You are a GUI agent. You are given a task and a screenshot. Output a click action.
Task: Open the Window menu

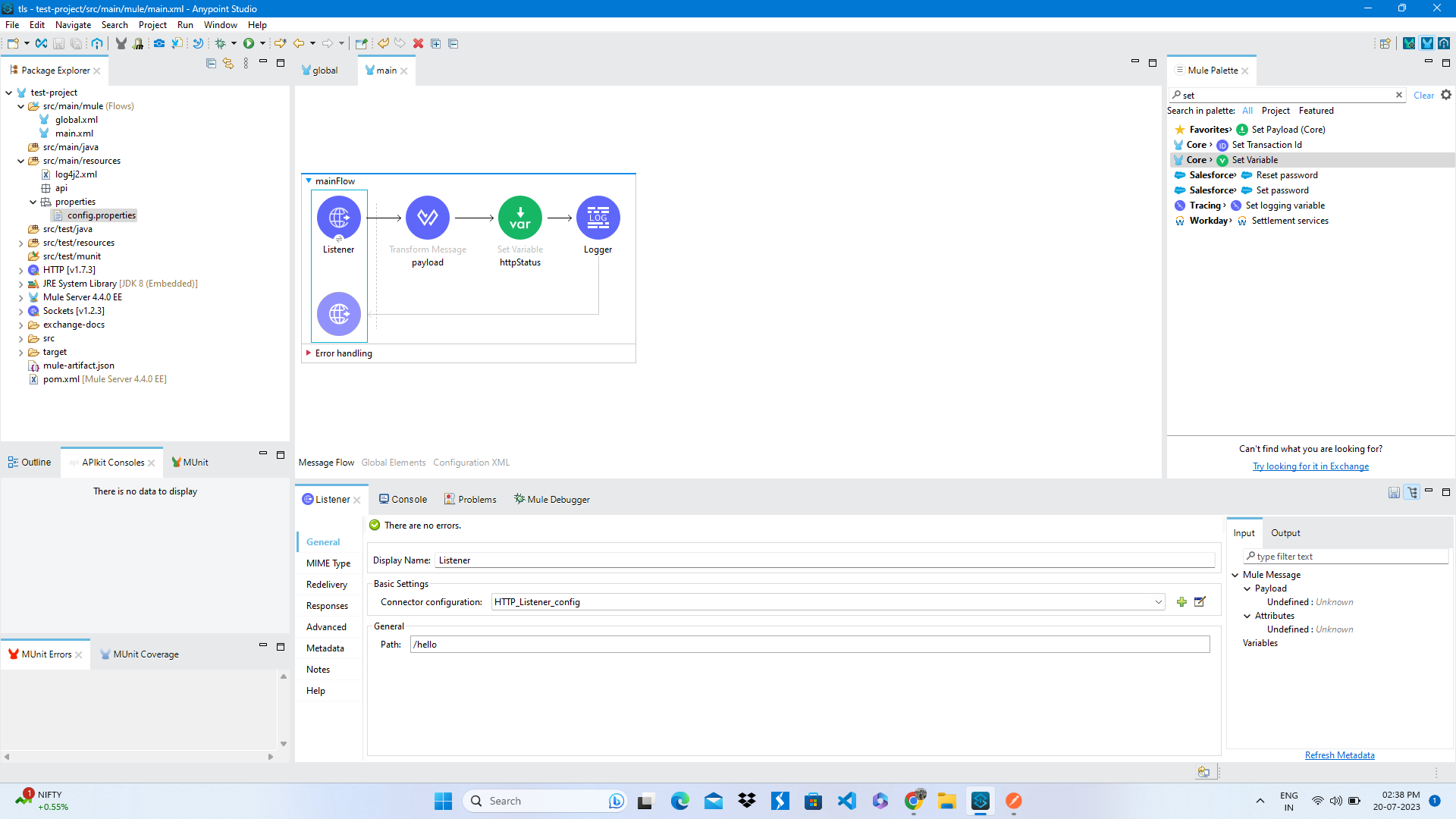pyautogui.click(x=221, y=24)
